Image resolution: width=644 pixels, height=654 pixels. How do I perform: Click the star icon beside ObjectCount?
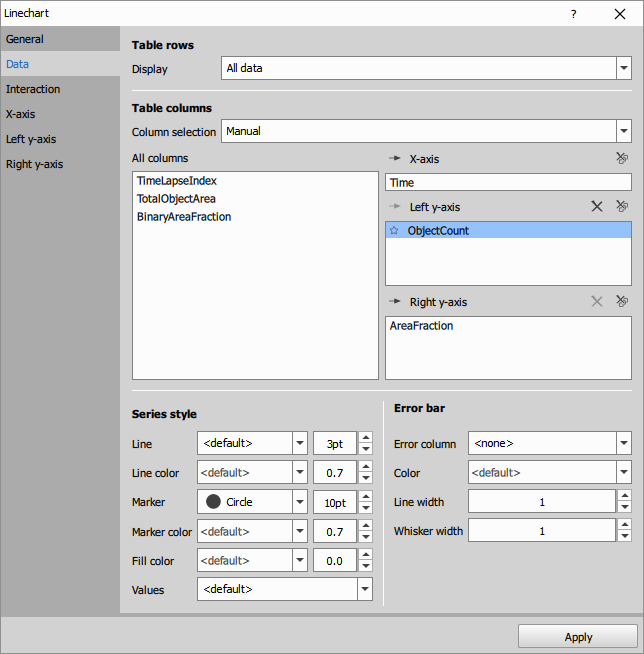(x=394, y=230)
